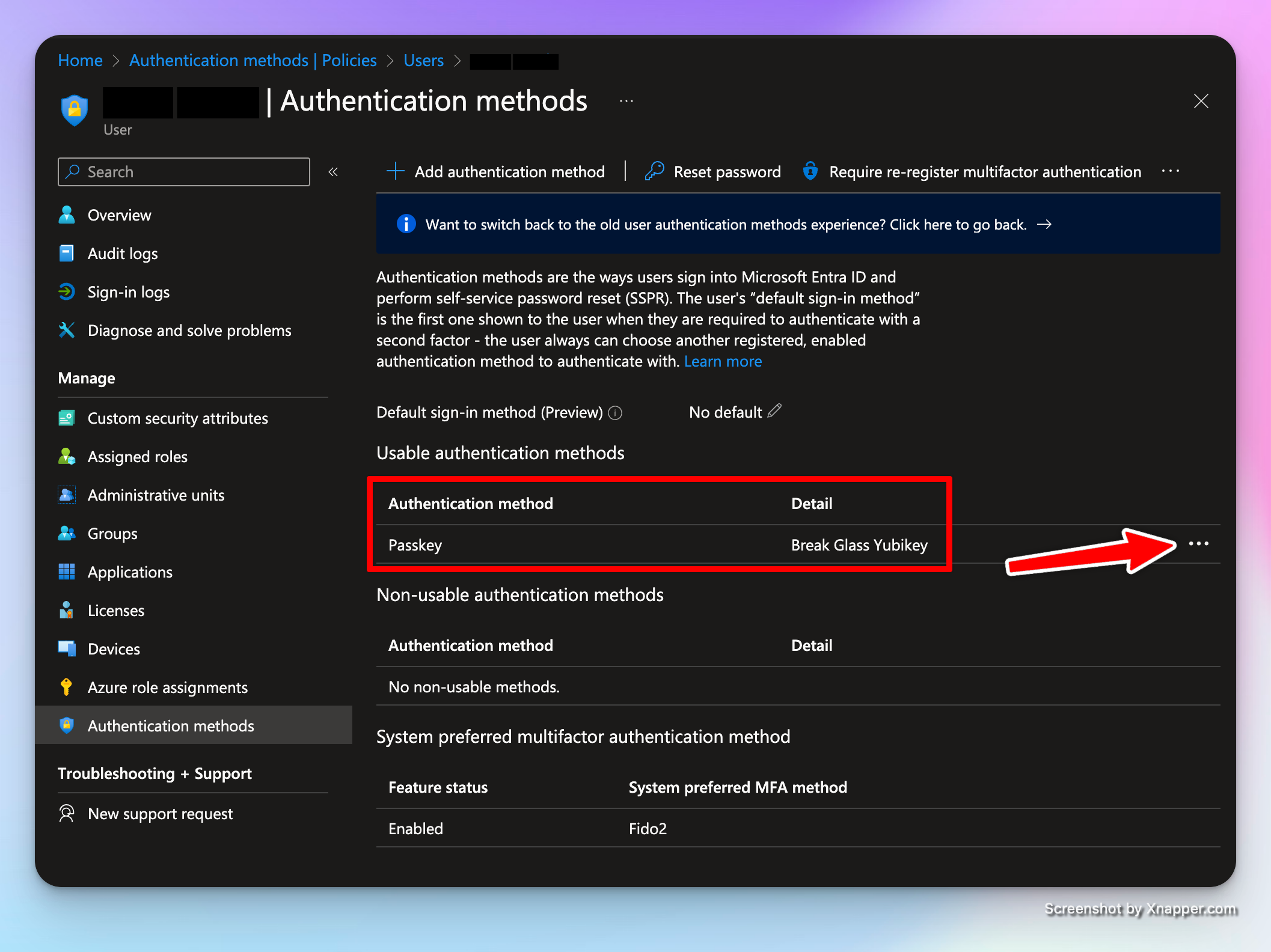The image size is (1271, 952).
Task: Select Diagnose and solve problems
Action: 189,331
